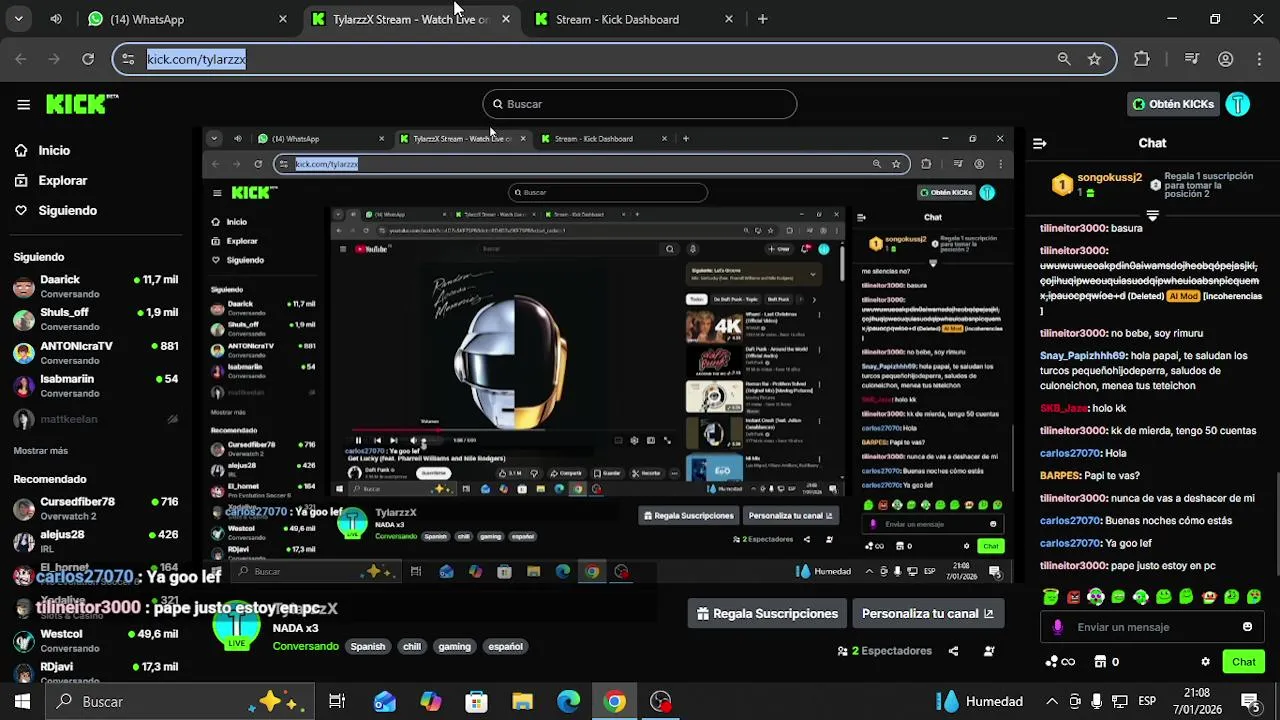Click the gaming tag
The height and width of the screenshot is (720, 1280).
click(x=454, y=646)
